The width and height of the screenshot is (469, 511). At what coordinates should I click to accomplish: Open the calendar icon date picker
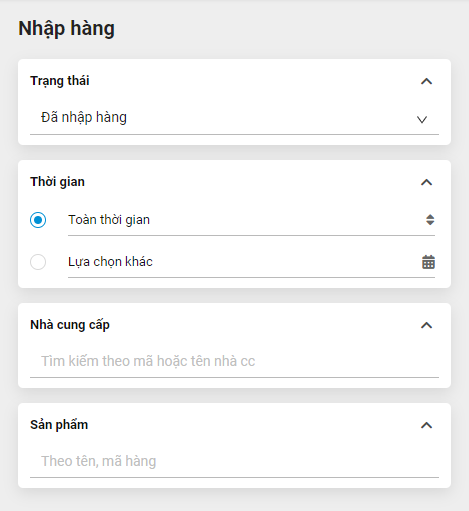(x=428, y=262)
